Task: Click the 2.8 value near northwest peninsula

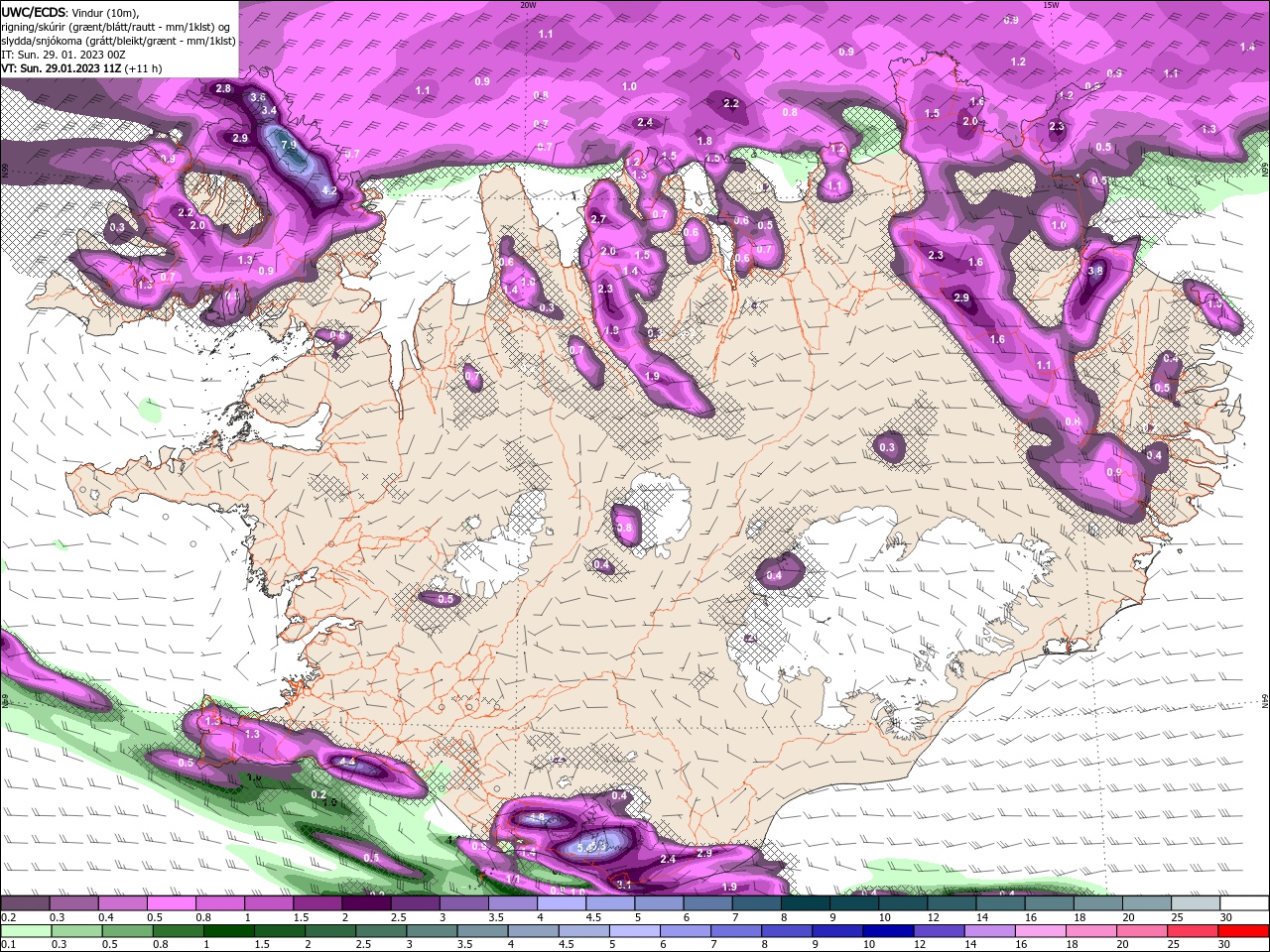Action: 223,88
